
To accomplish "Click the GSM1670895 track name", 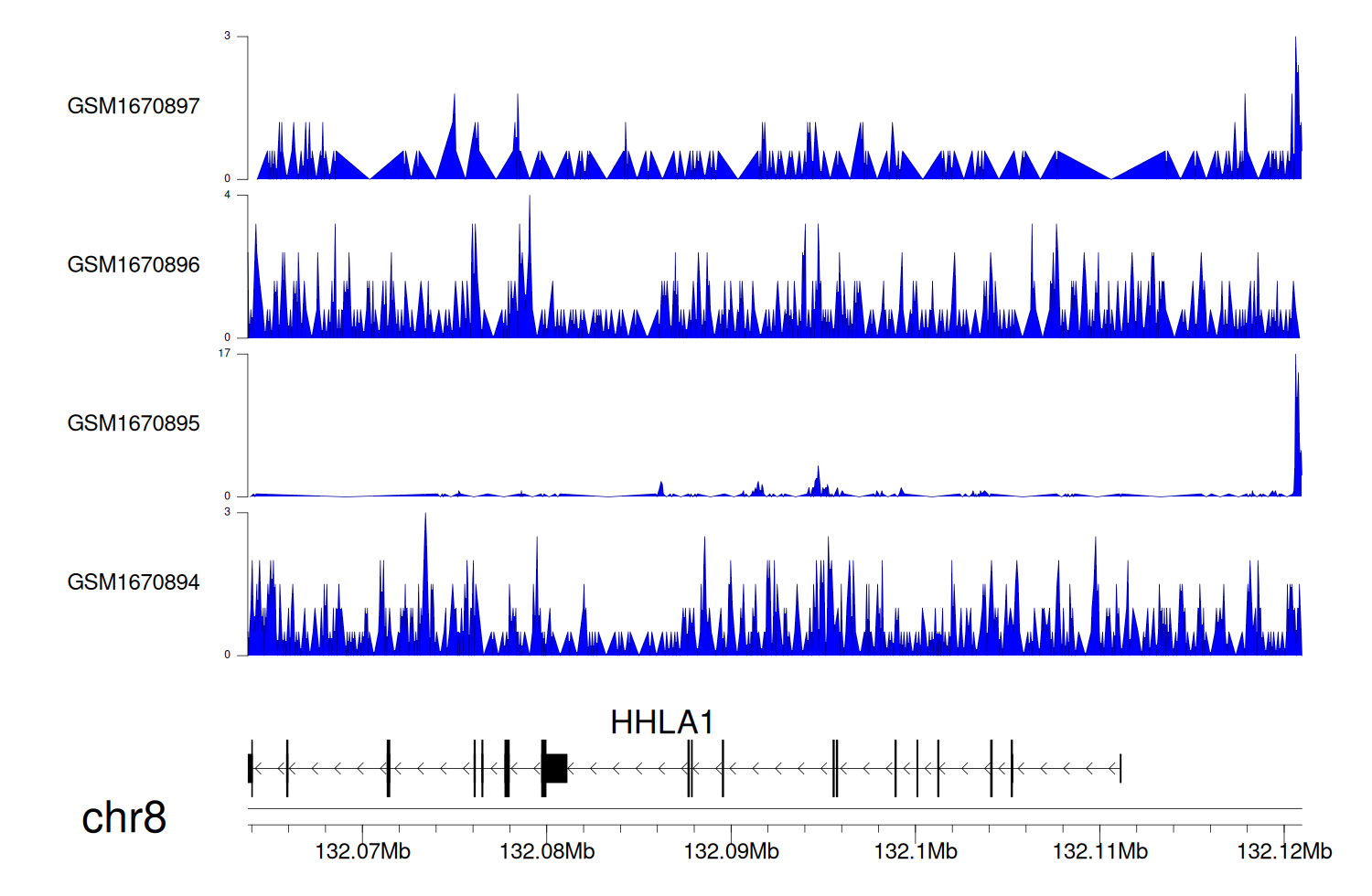I will click(134, 423).
